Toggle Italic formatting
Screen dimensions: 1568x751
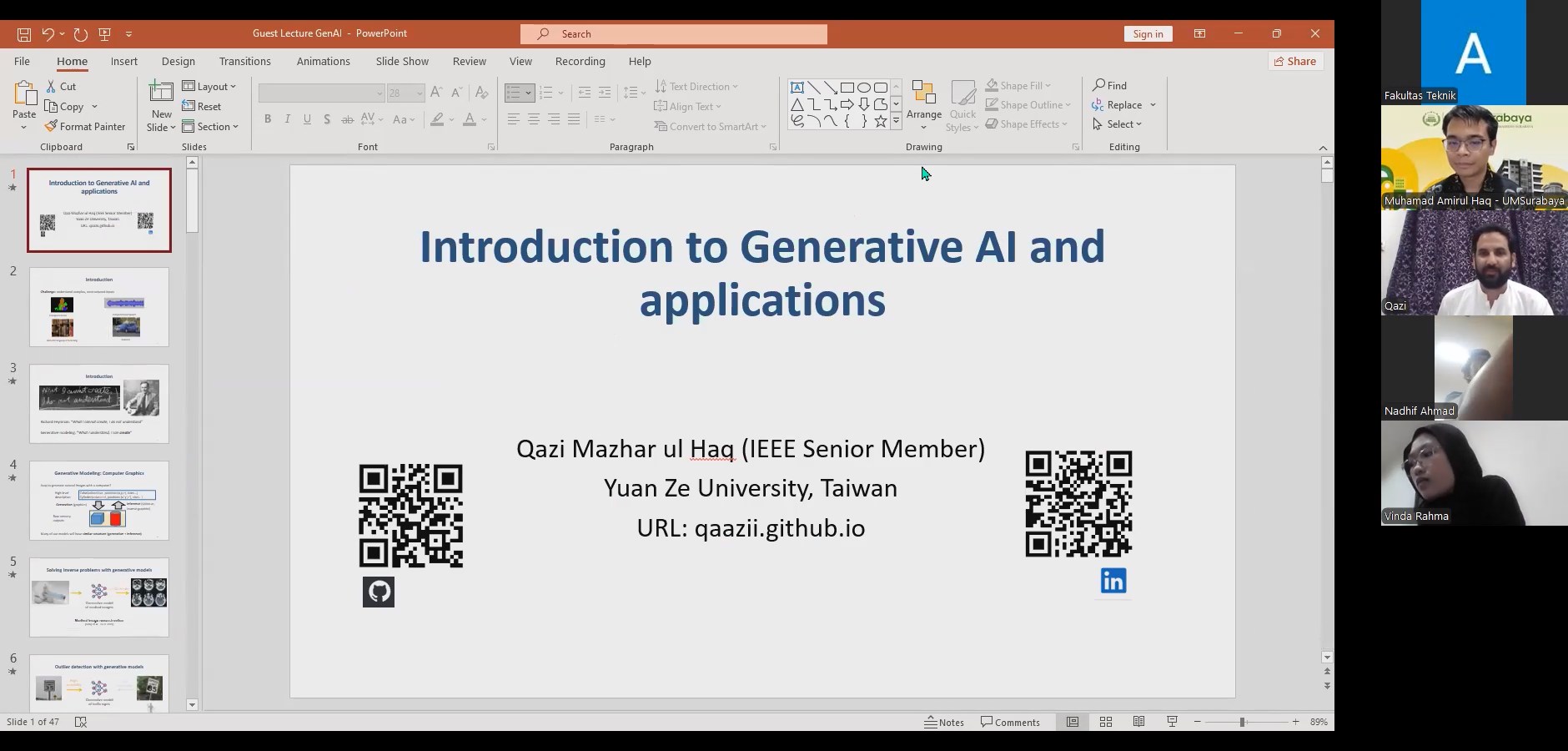(288, 119)
